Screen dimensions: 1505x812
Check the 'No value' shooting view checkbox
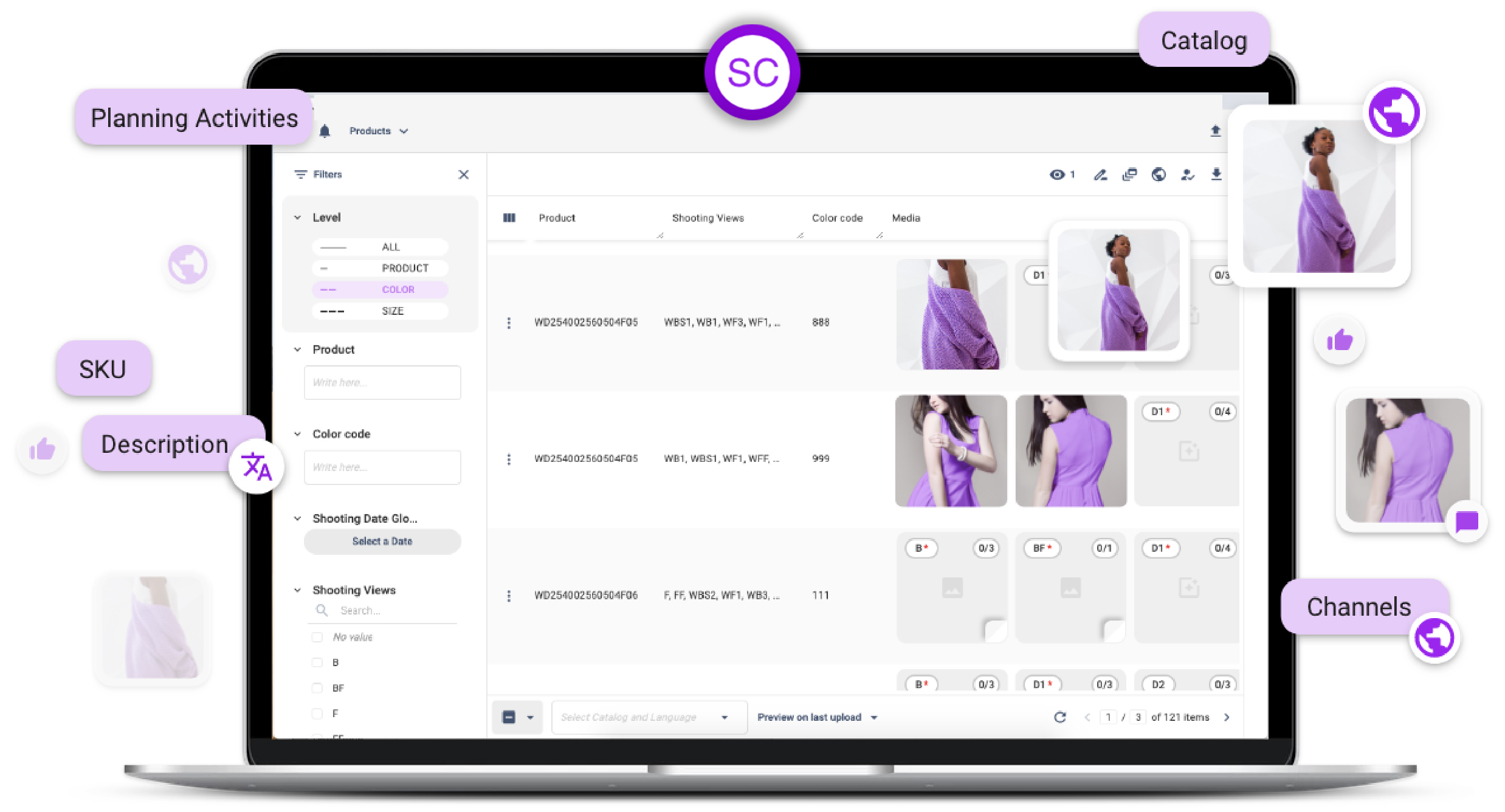tap(317, 636)
